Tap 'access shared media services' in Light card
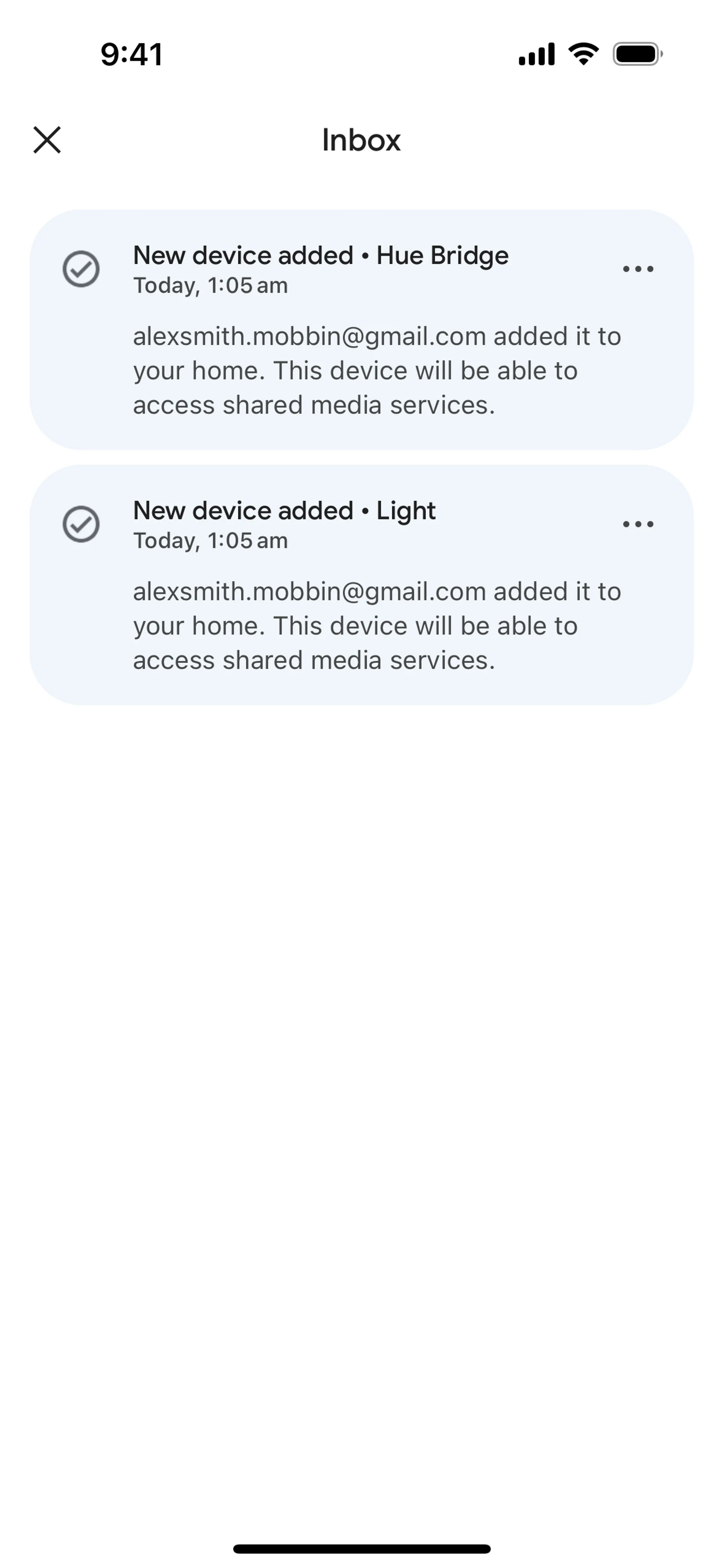 [313, 660]
